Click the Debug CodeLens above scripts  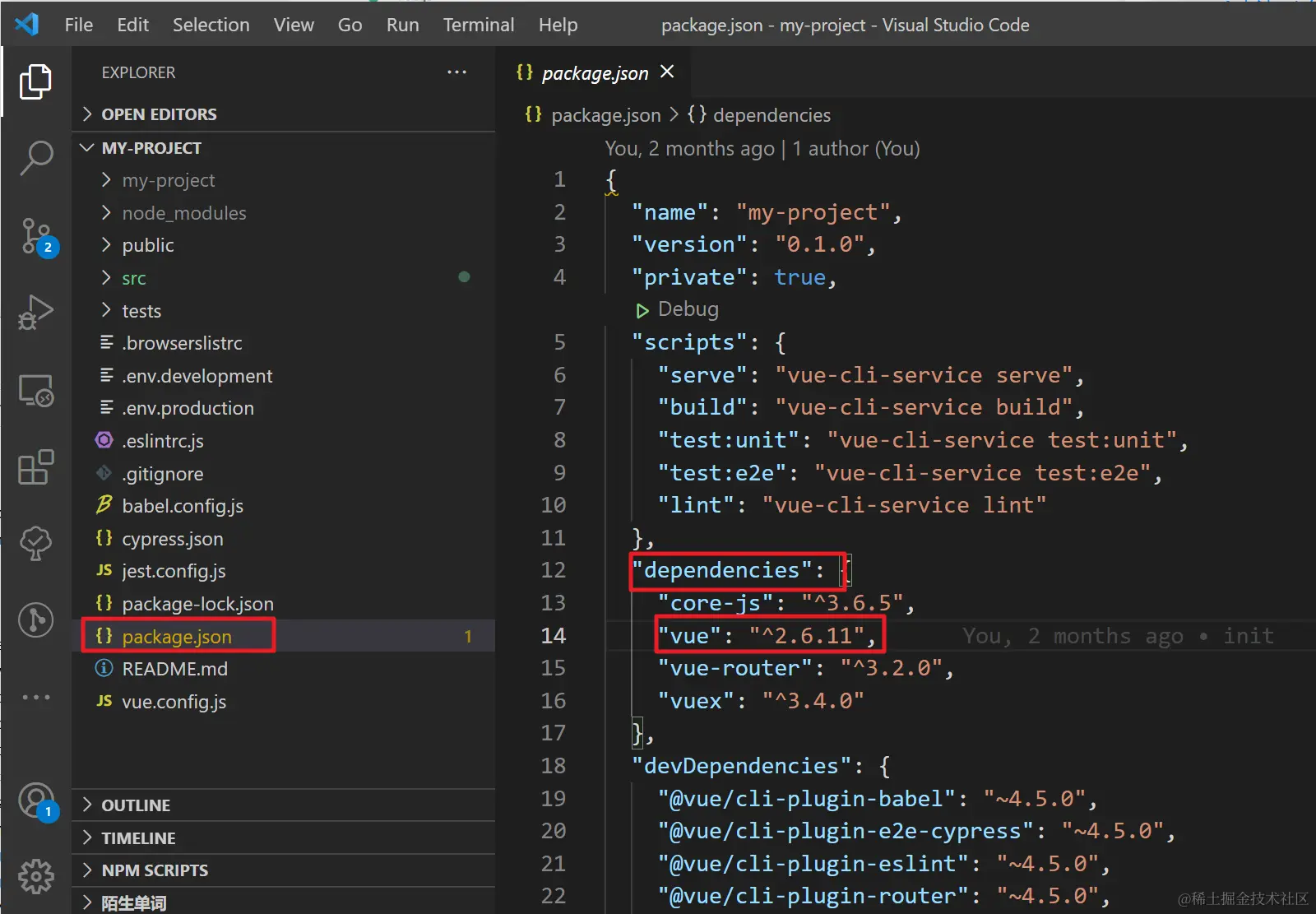678,309
